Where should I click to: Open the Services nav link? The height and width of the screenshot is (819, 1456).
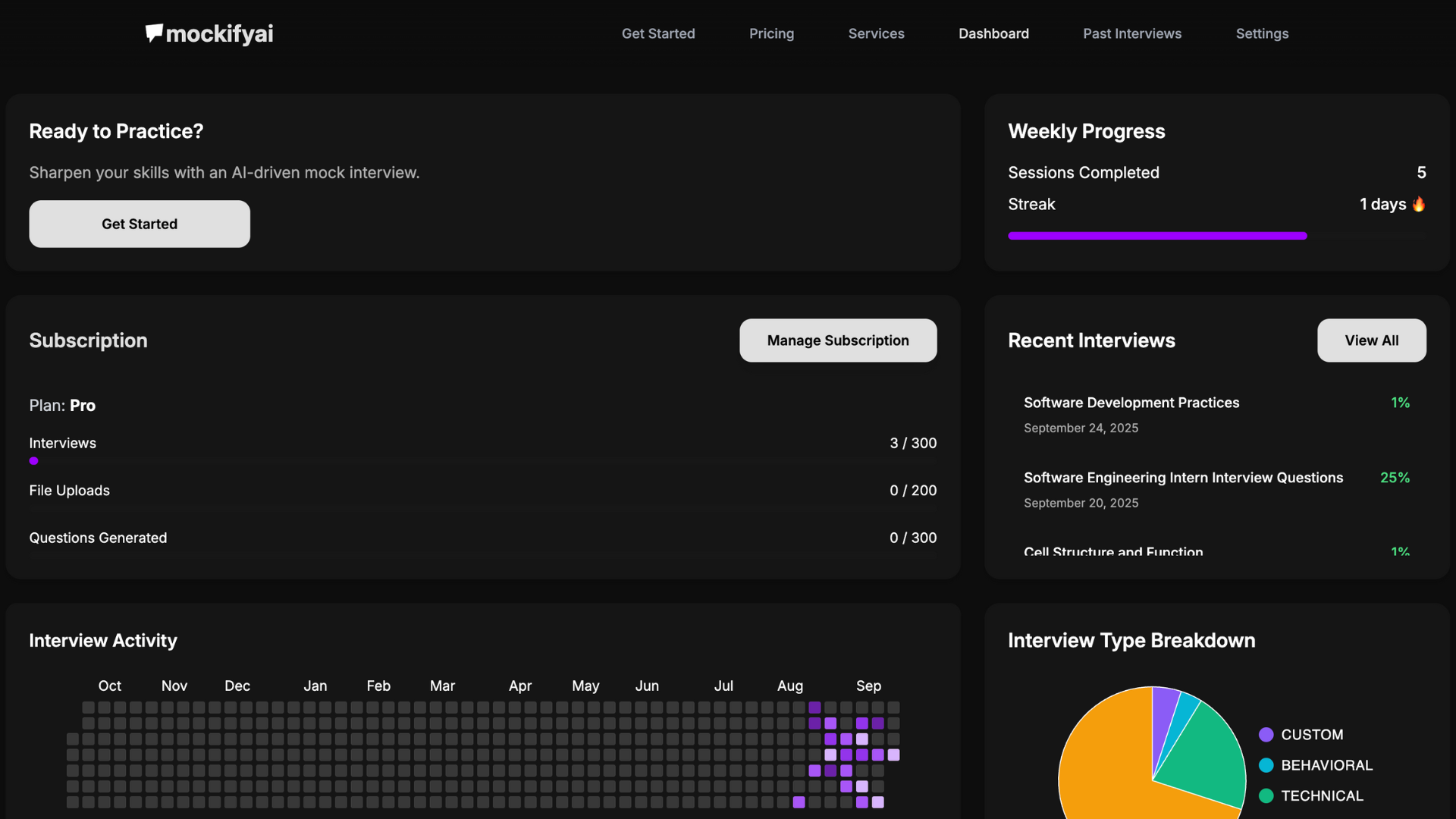coord(876,33)
